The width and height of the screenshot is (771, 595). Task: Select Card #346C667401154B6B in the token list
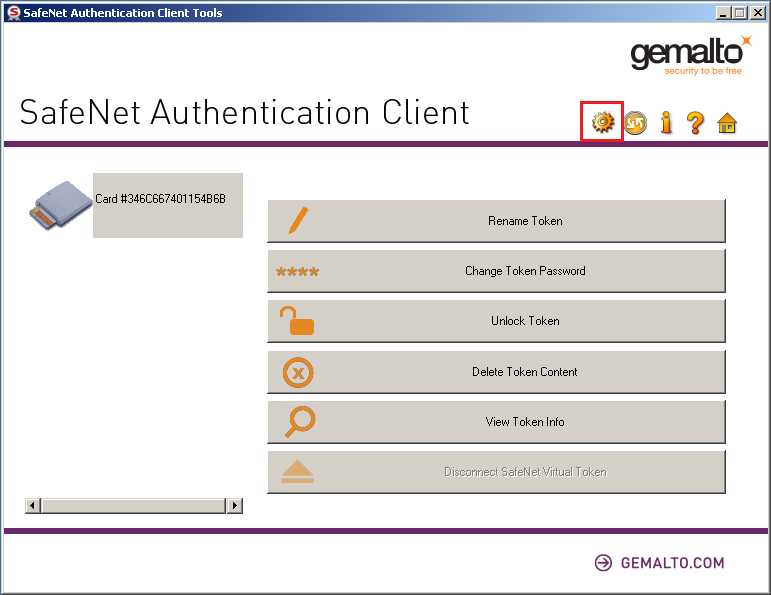(160, 199)
